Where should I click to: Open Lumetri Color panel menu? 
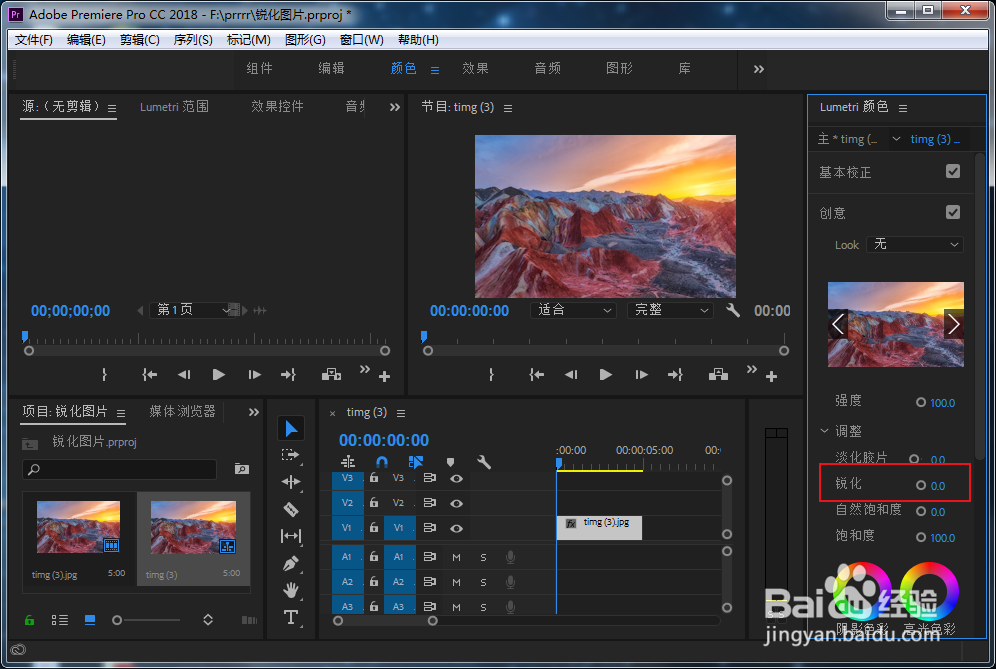903,109
